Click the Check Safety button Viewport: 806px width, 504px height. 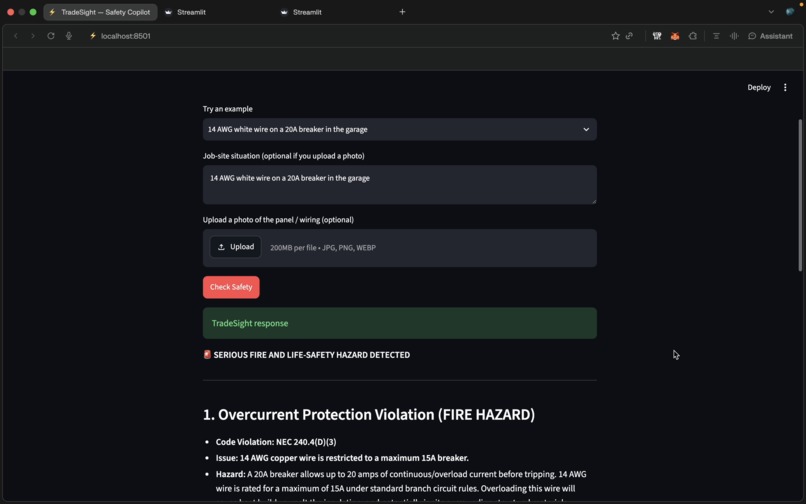231,287
